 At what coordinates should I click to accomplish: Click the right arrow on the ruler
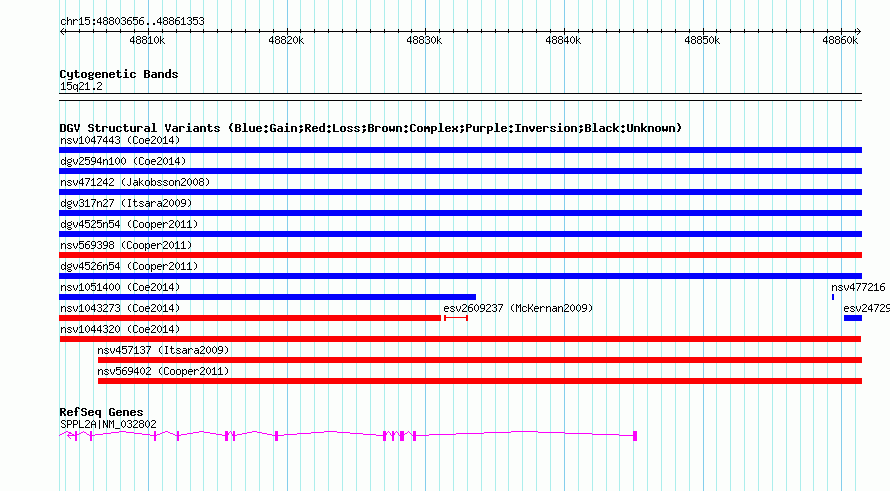858,32
